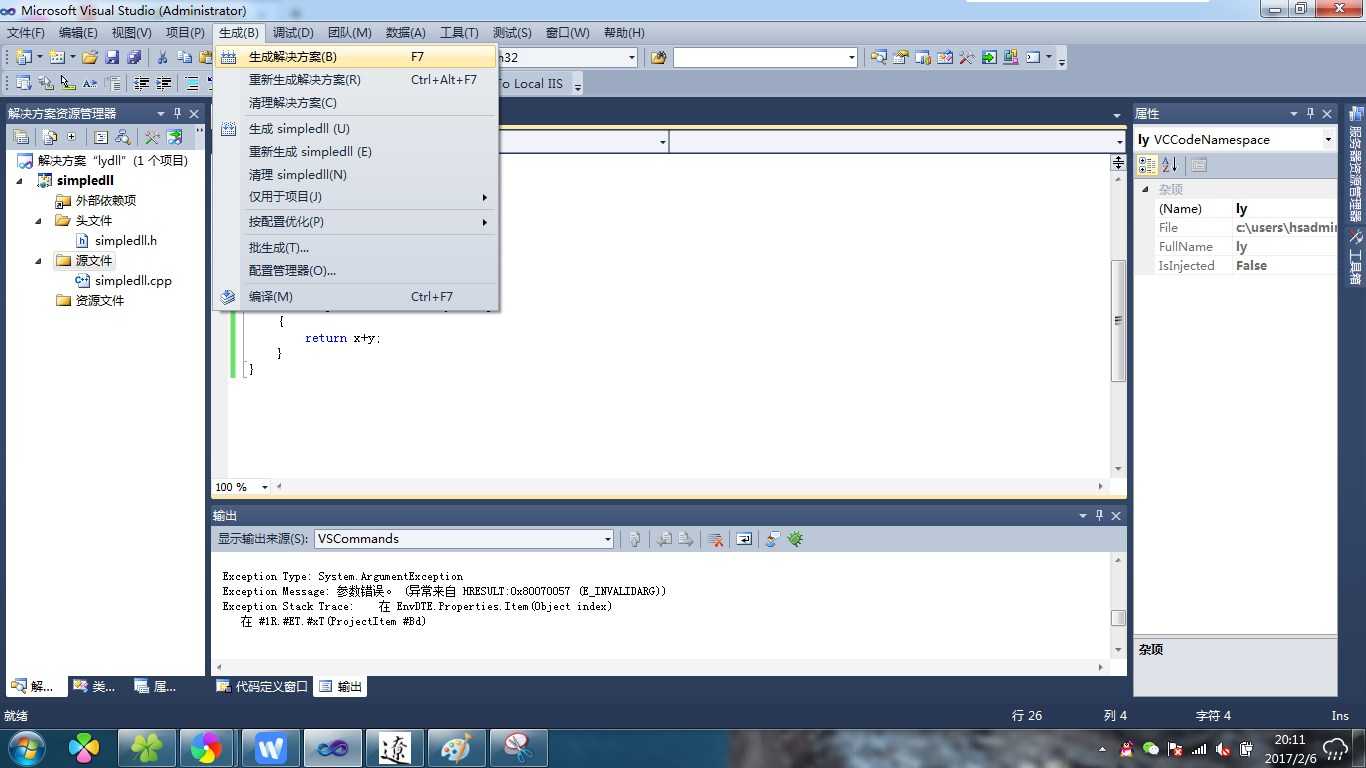1366x768 pixels.
Task: Click Copy toolbar icon
Action: [x=184, y=58]
